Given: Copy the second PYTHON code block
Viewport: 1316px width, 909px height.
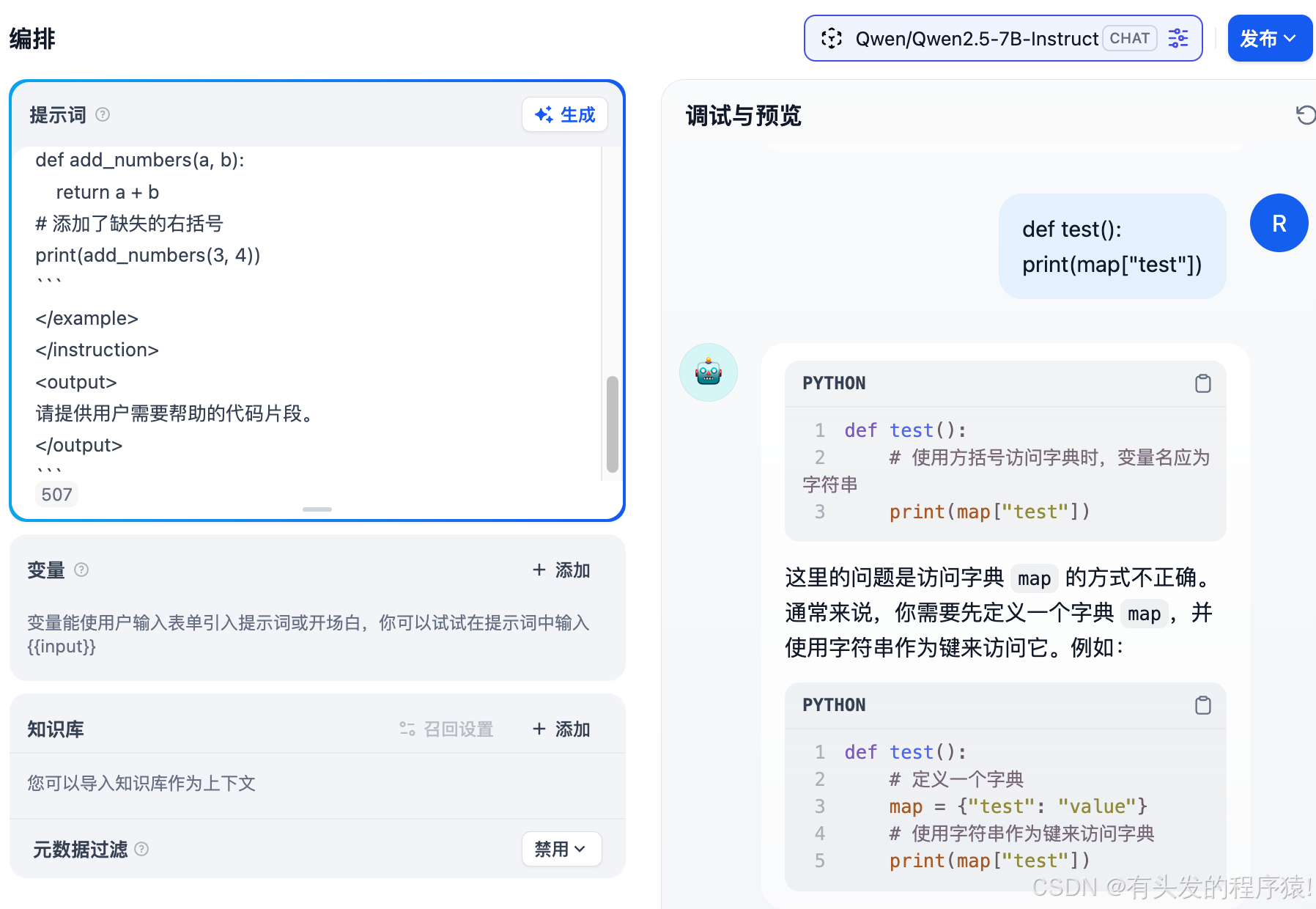Looking at the screenshot, I should 1203,705.
